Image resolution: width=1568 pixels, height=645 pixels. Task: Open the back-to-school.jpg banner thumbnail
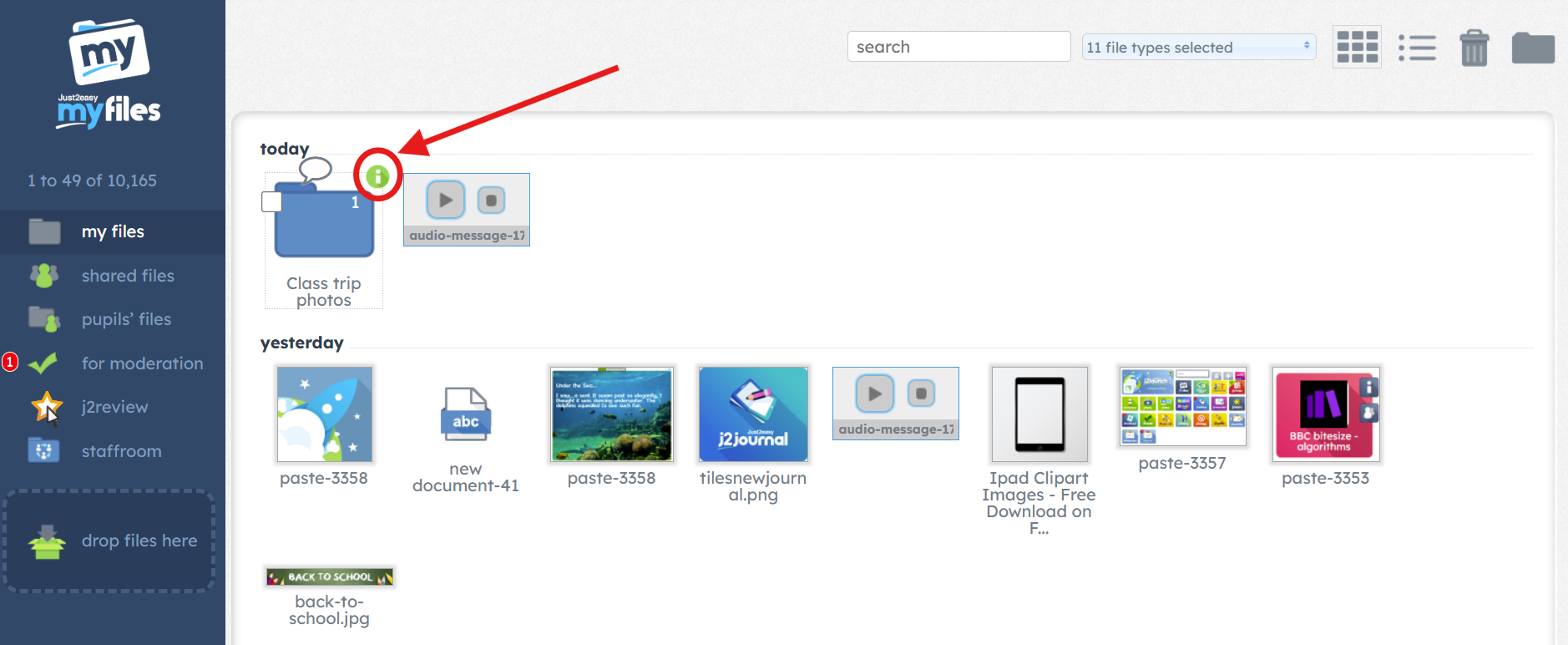pyautogui.click(x=330, y=576)
